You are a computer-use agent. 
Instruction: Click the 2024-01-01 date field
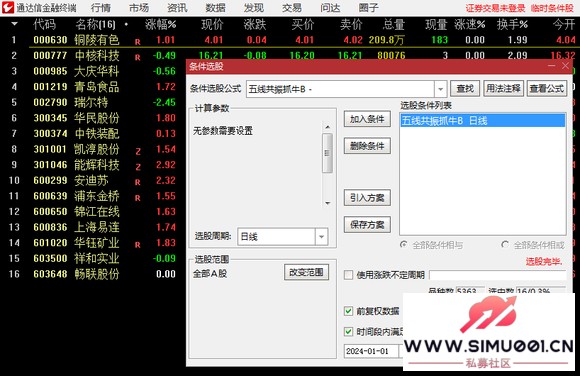371,351
